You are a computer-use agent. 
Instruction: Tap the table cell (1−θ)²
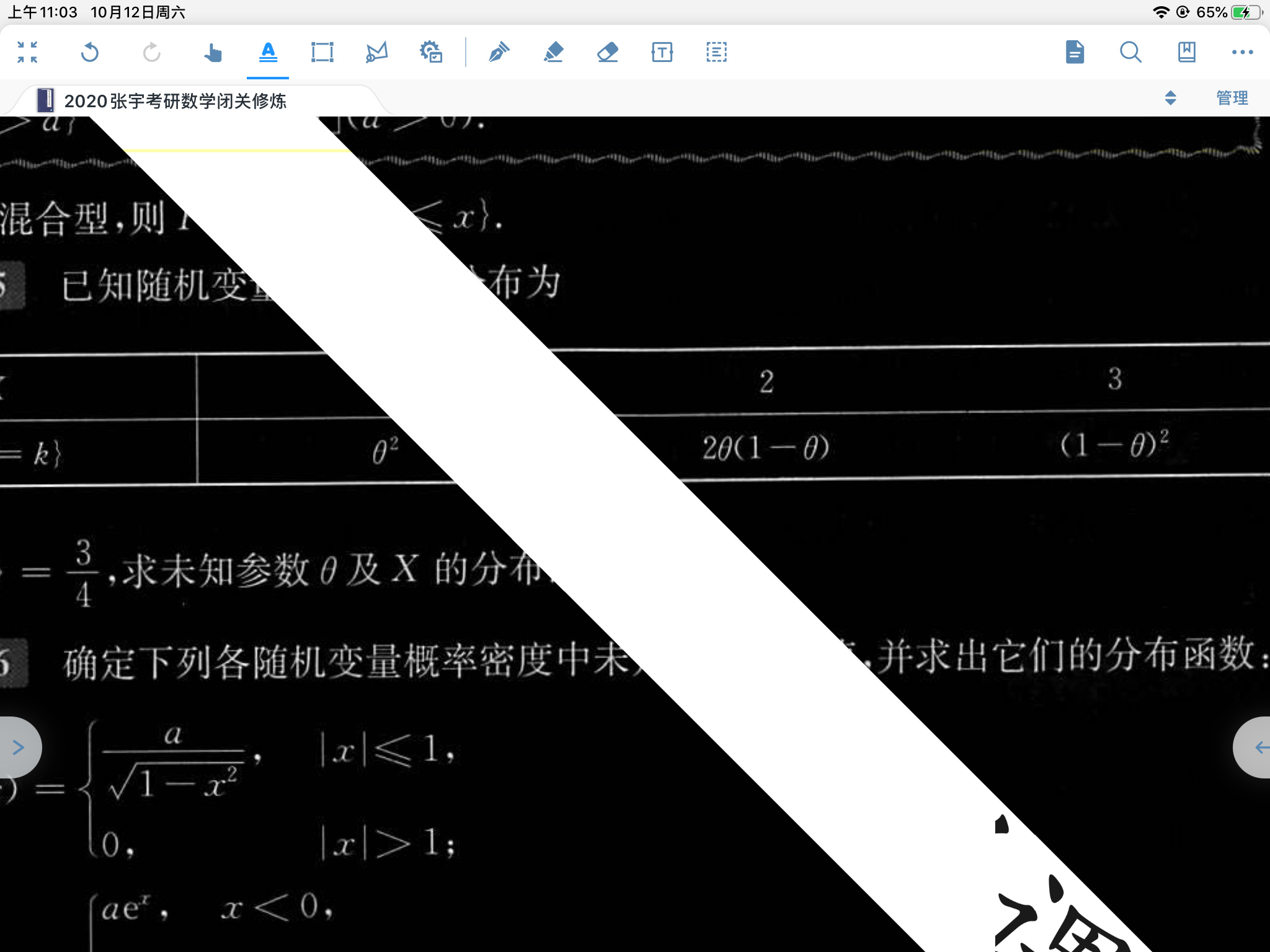1114,444
